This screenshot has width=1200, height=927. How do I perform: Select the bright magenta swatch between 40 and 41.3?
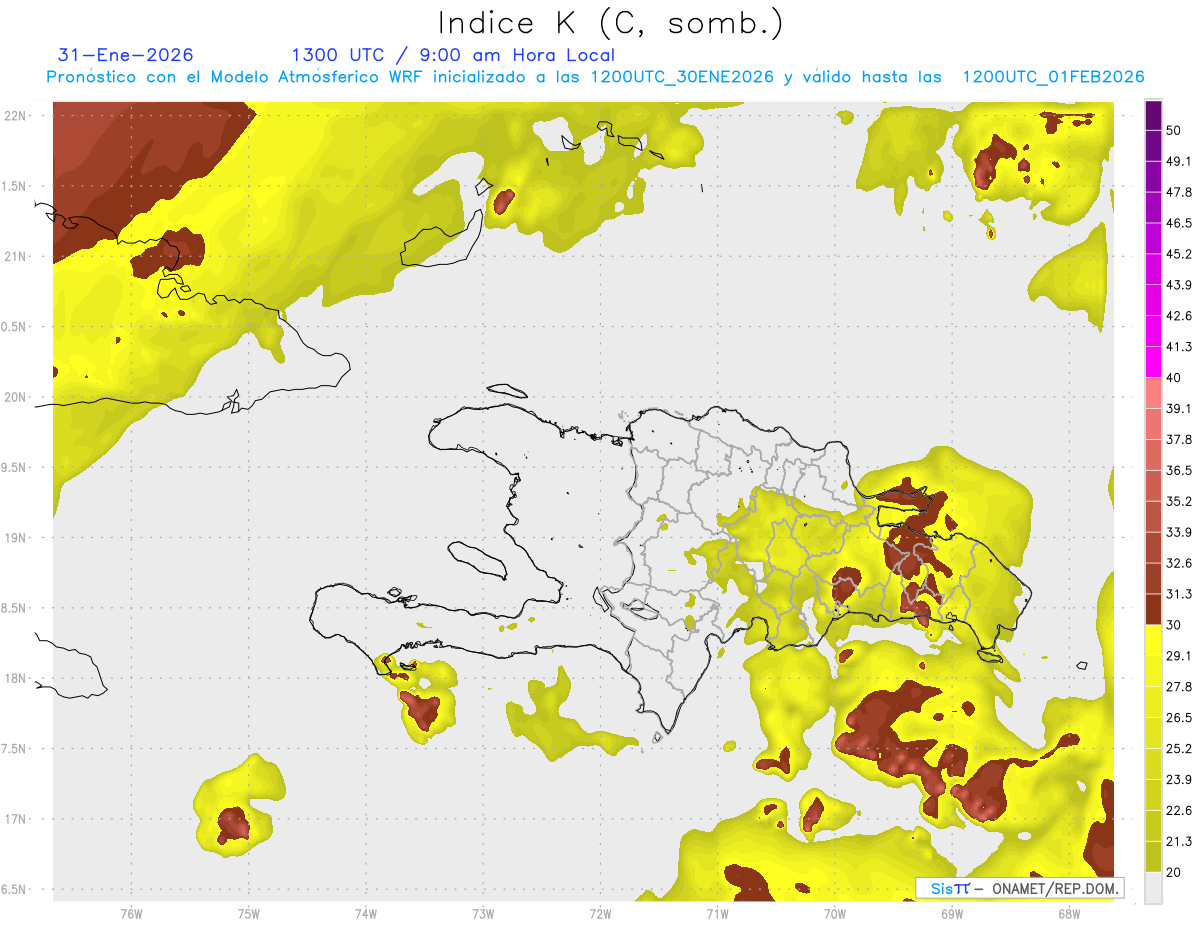(x=1153, y=362)
